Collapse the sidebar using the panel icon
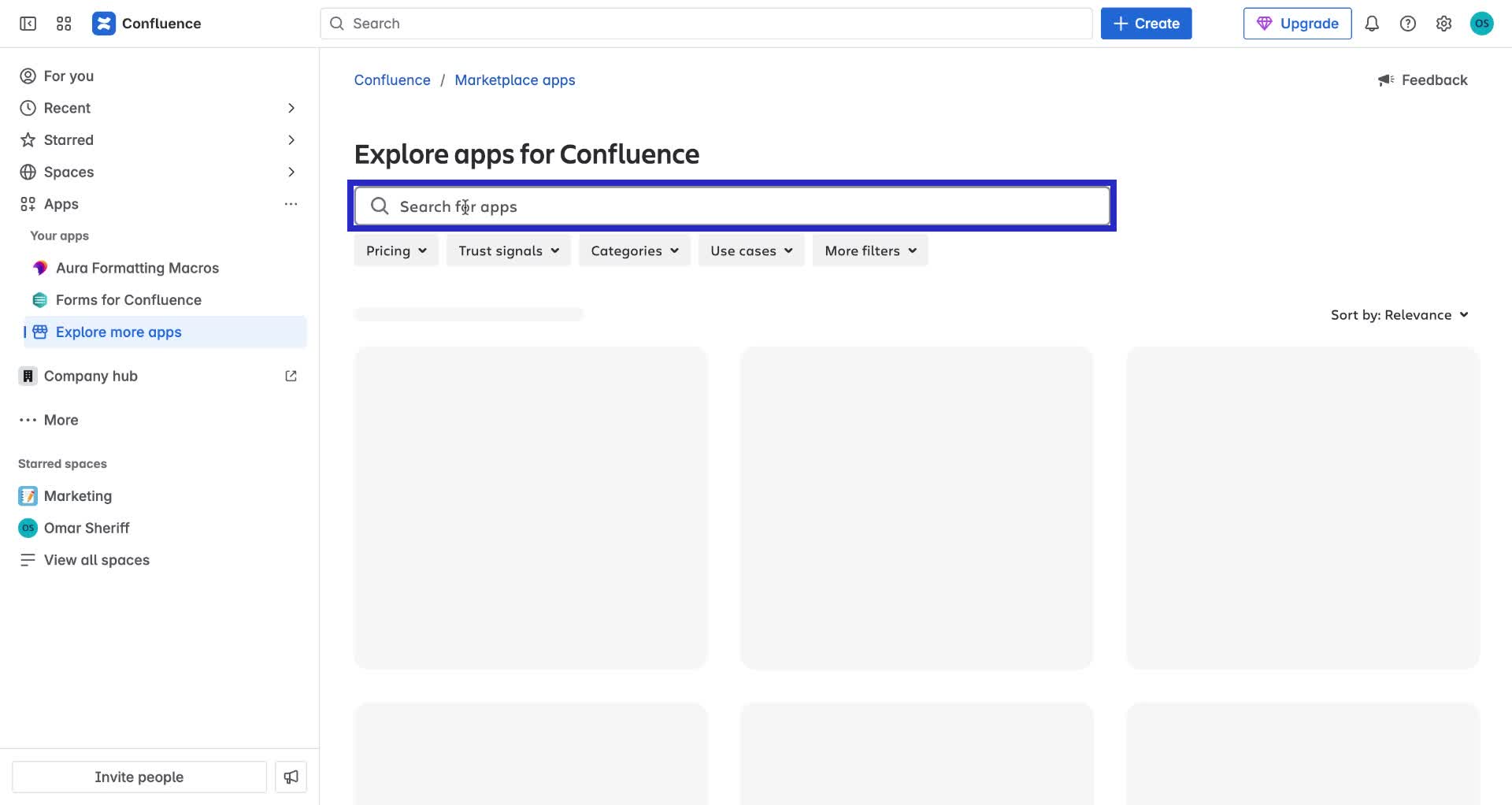 tap(27, 24)
